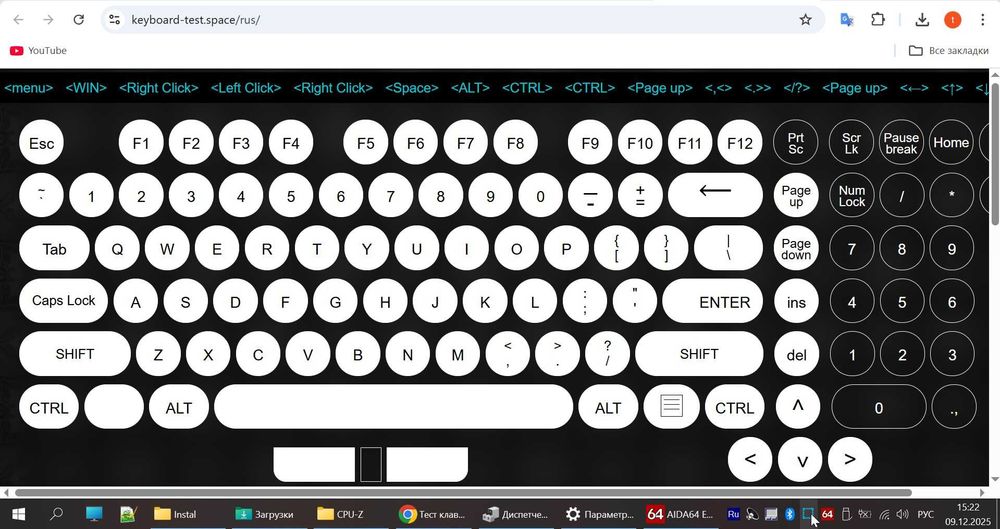Click the F12 key
The width and height of the screenshot is (1000, 529).
coord(740,143)
